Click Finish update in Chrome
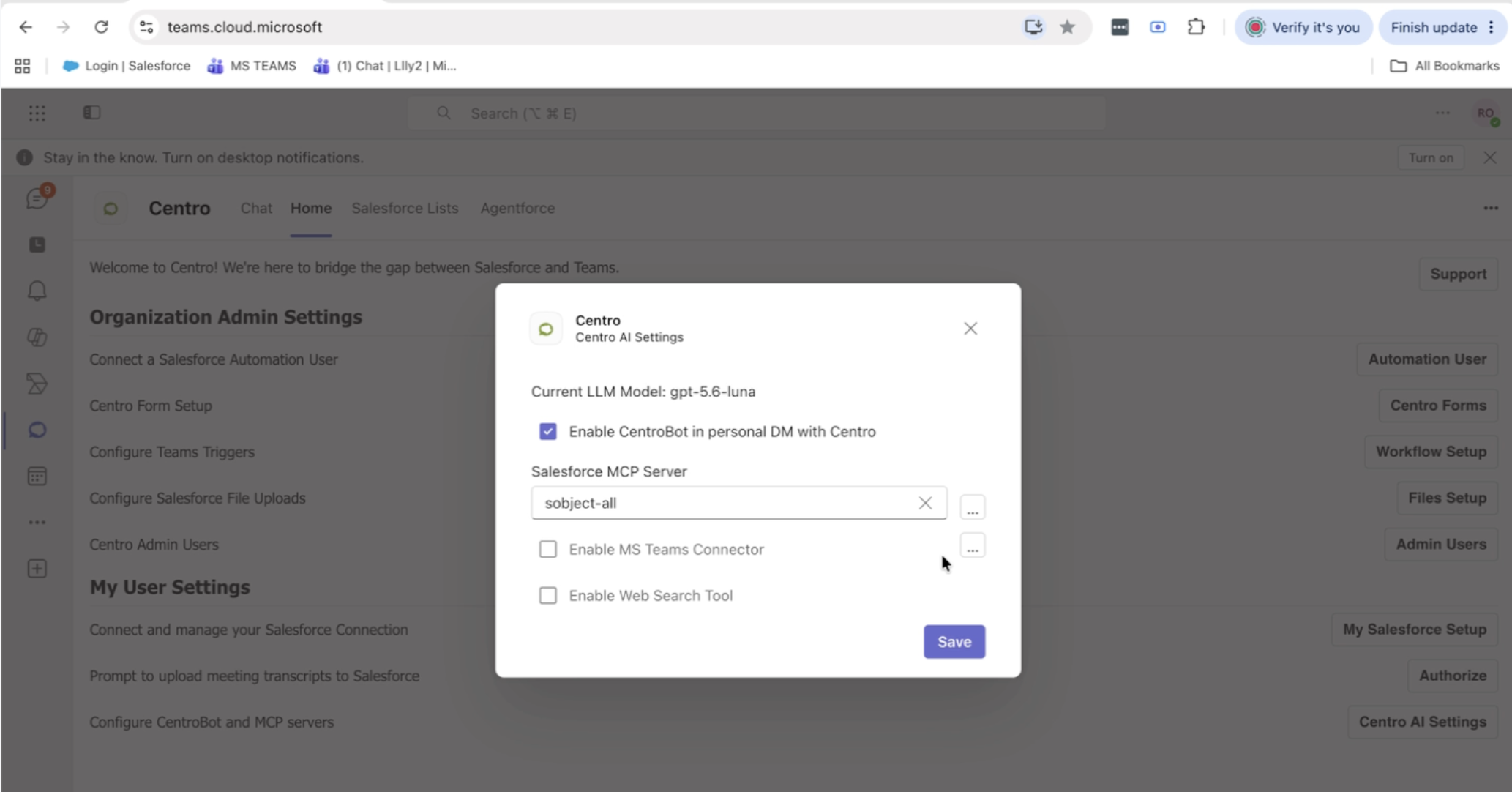 tap(1434, 27)
